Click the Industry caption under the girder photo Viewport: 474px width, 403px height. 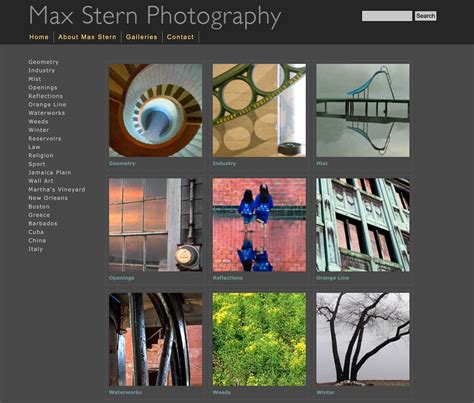(224, 163)
